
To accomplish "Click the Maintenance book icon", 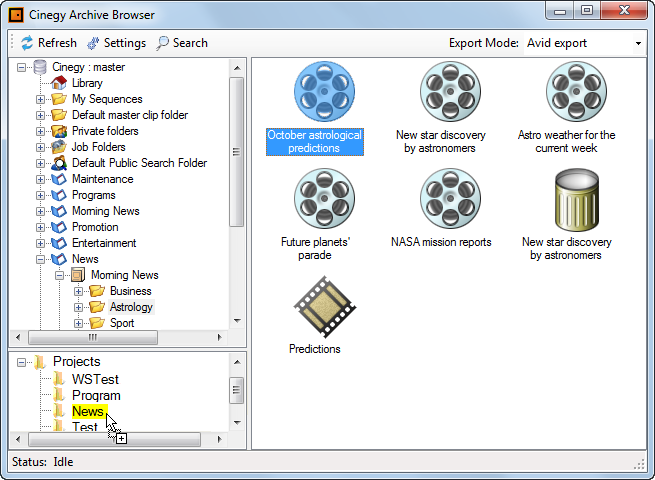I will 59,179.
